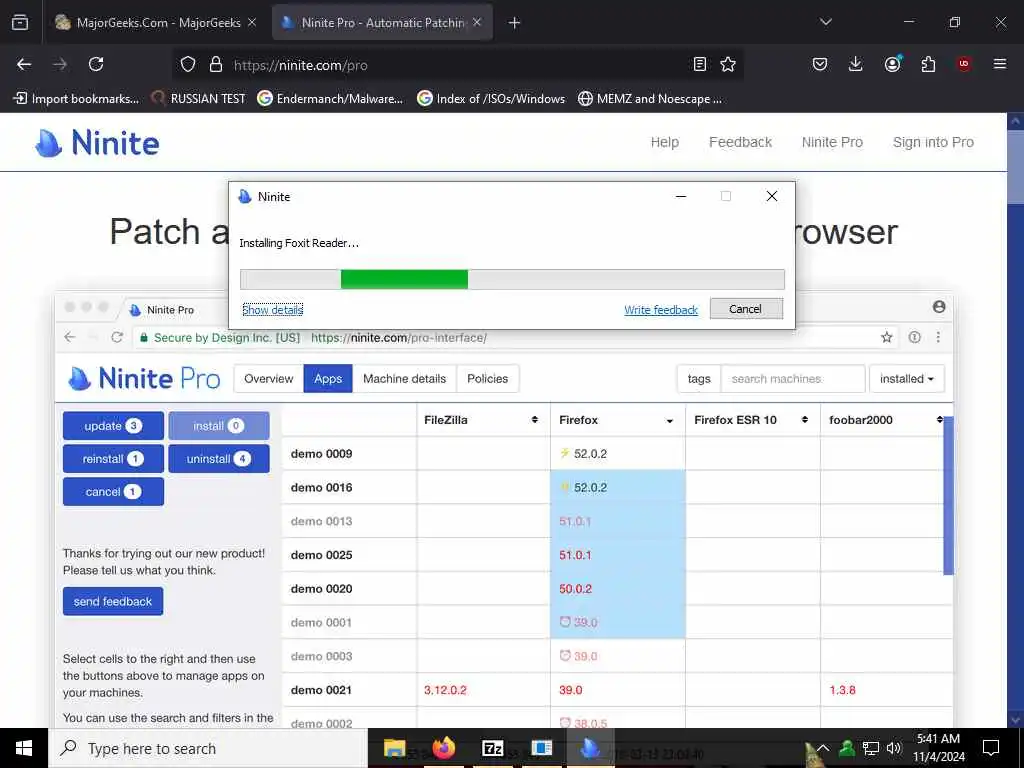Open the RUSSIAN TEST bookmark
Viewport: 1024px width, 768px height.
click(199, 99)
